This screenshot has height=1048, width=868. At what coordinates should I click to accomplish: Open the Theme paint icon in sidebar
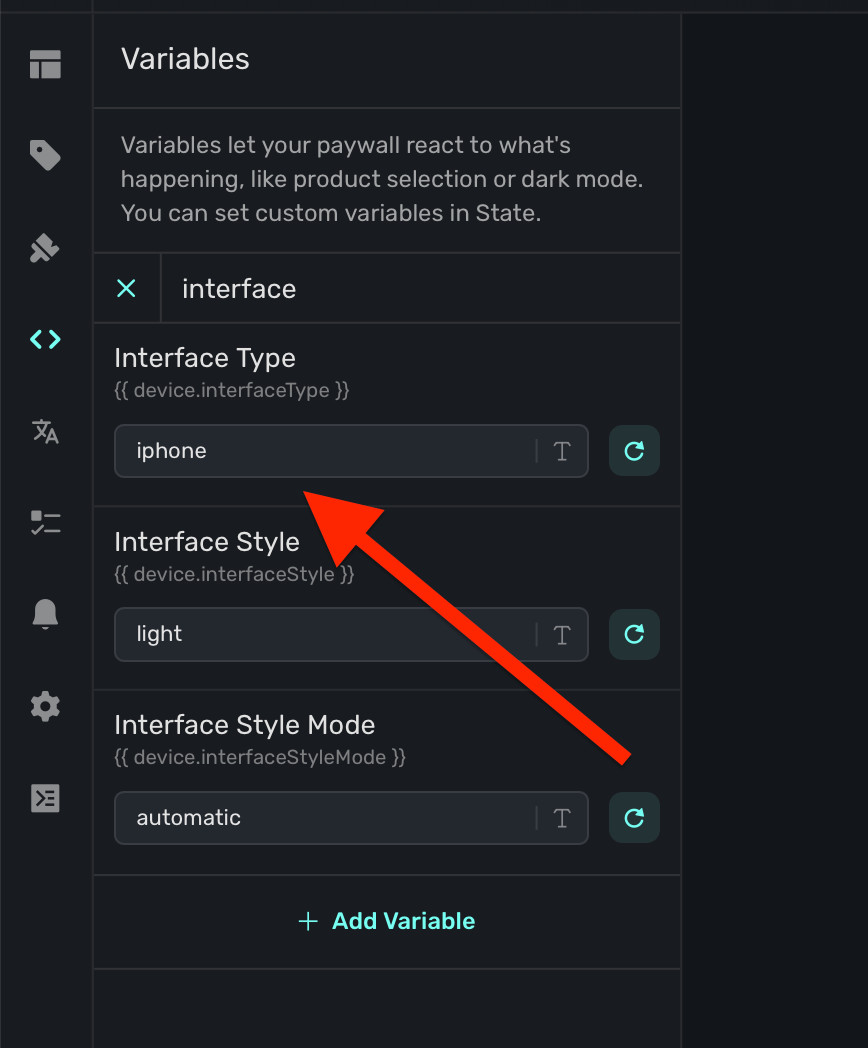[x=45, y=248]
